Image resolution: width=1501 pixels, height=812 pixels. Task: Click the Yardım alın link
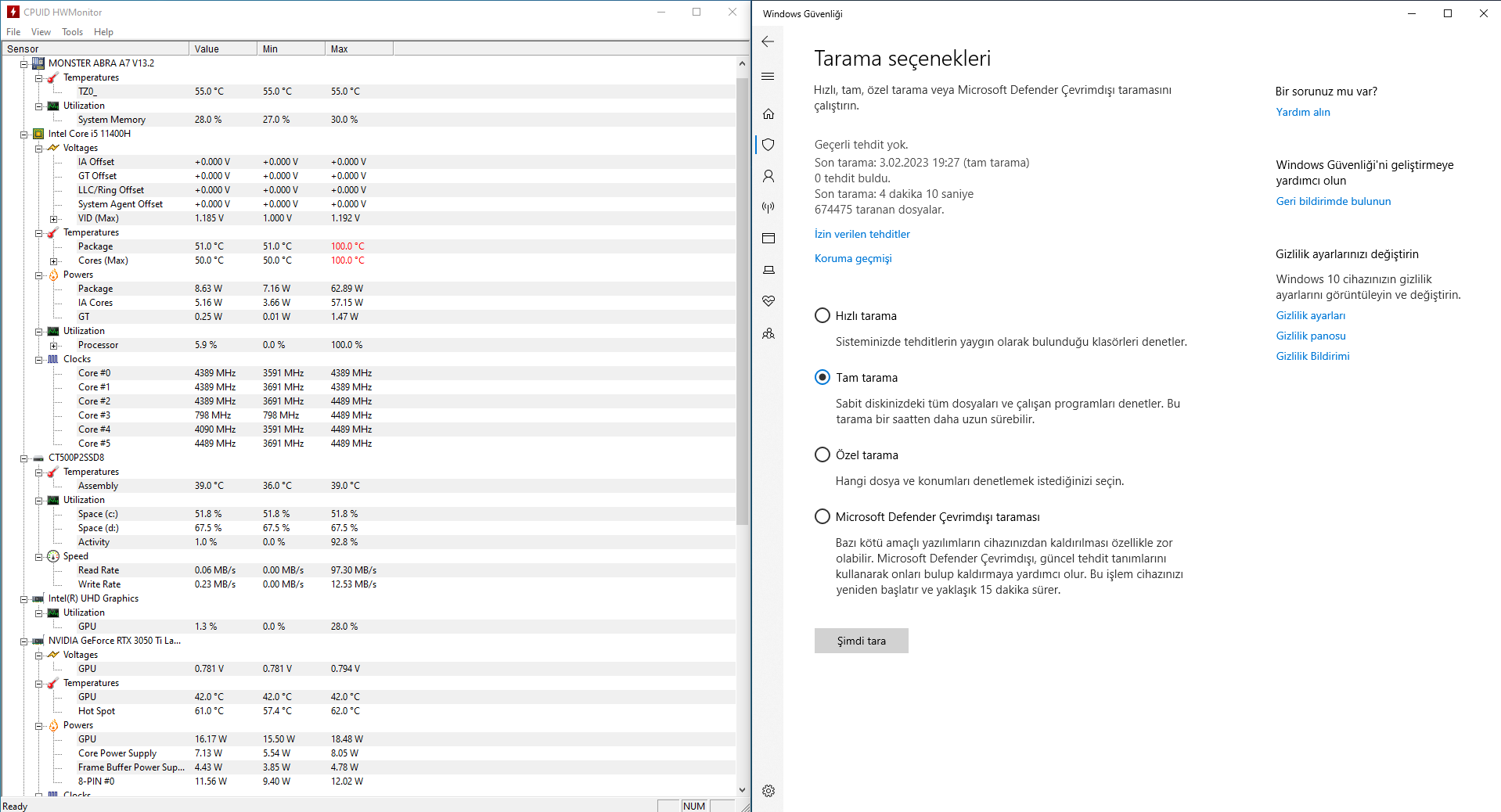click(1303, 112)
